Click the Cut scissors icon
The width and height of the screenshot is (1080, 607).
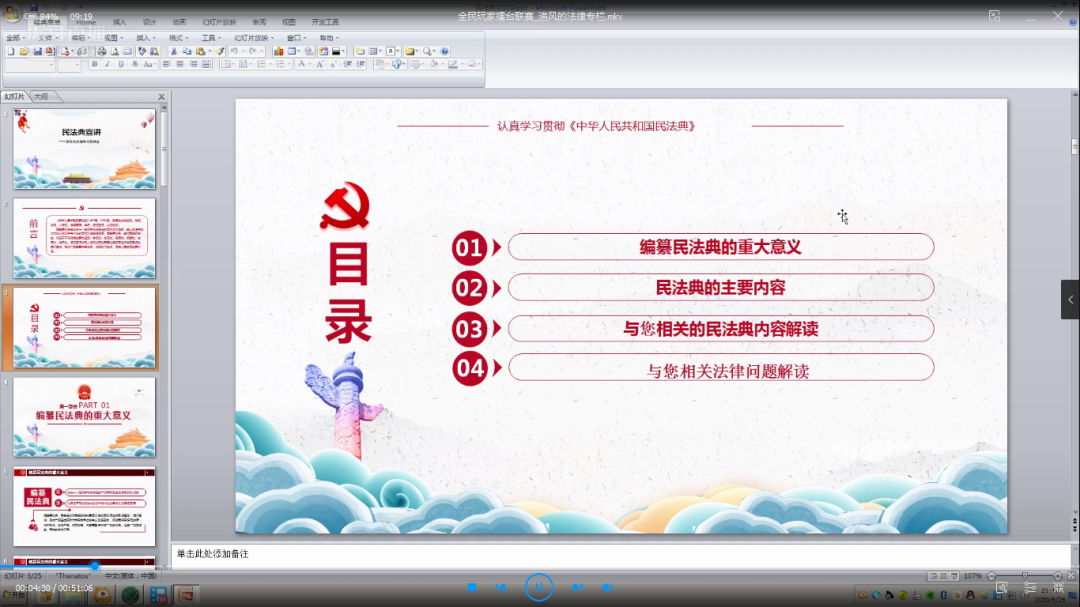click(x=173, y=51)
